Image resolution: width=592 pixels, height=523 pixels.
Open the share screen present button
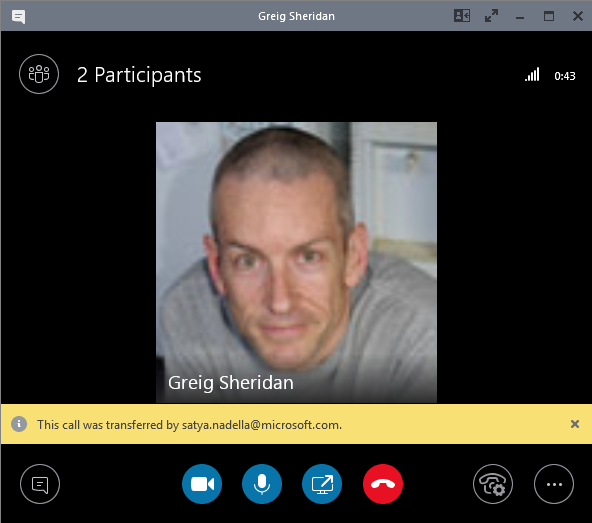[322, 484]
